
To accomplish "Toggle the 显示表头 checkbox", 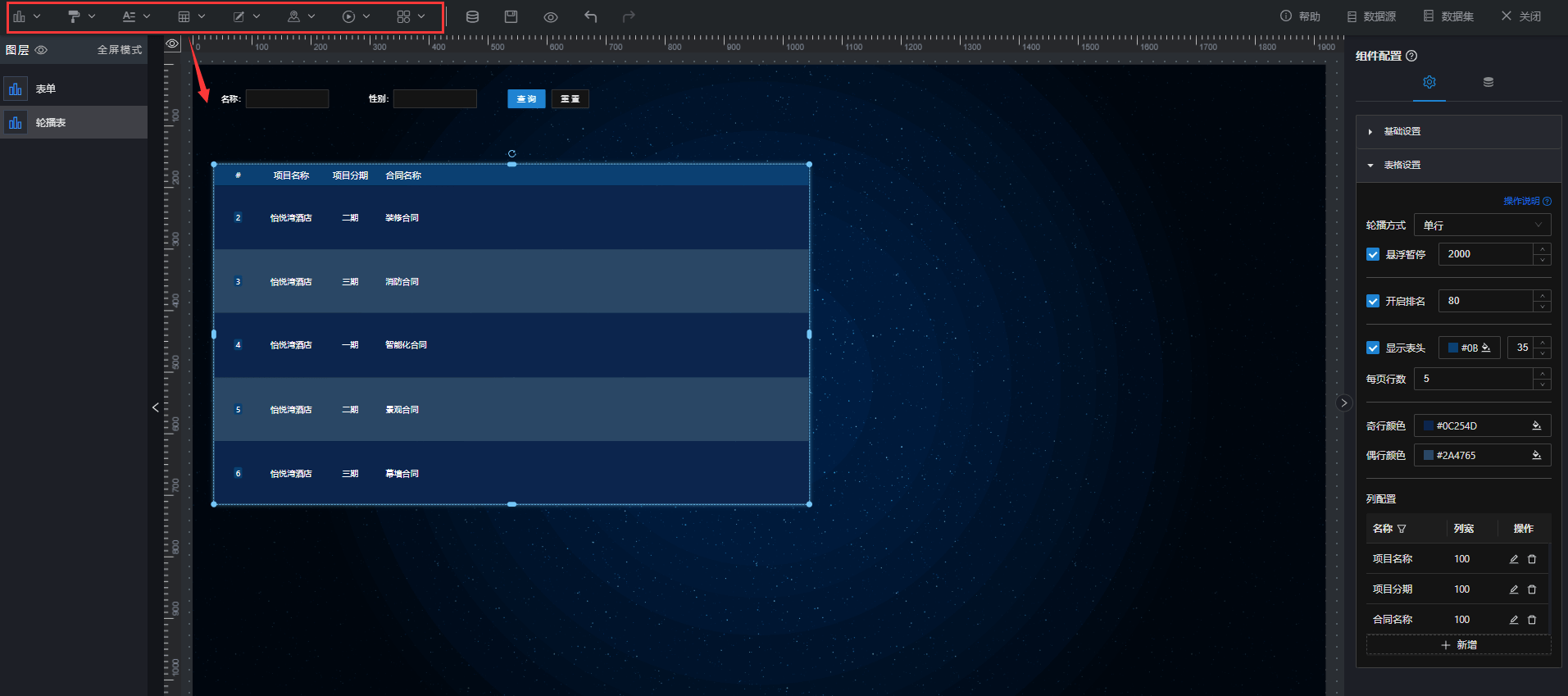I will point(1373,348).
